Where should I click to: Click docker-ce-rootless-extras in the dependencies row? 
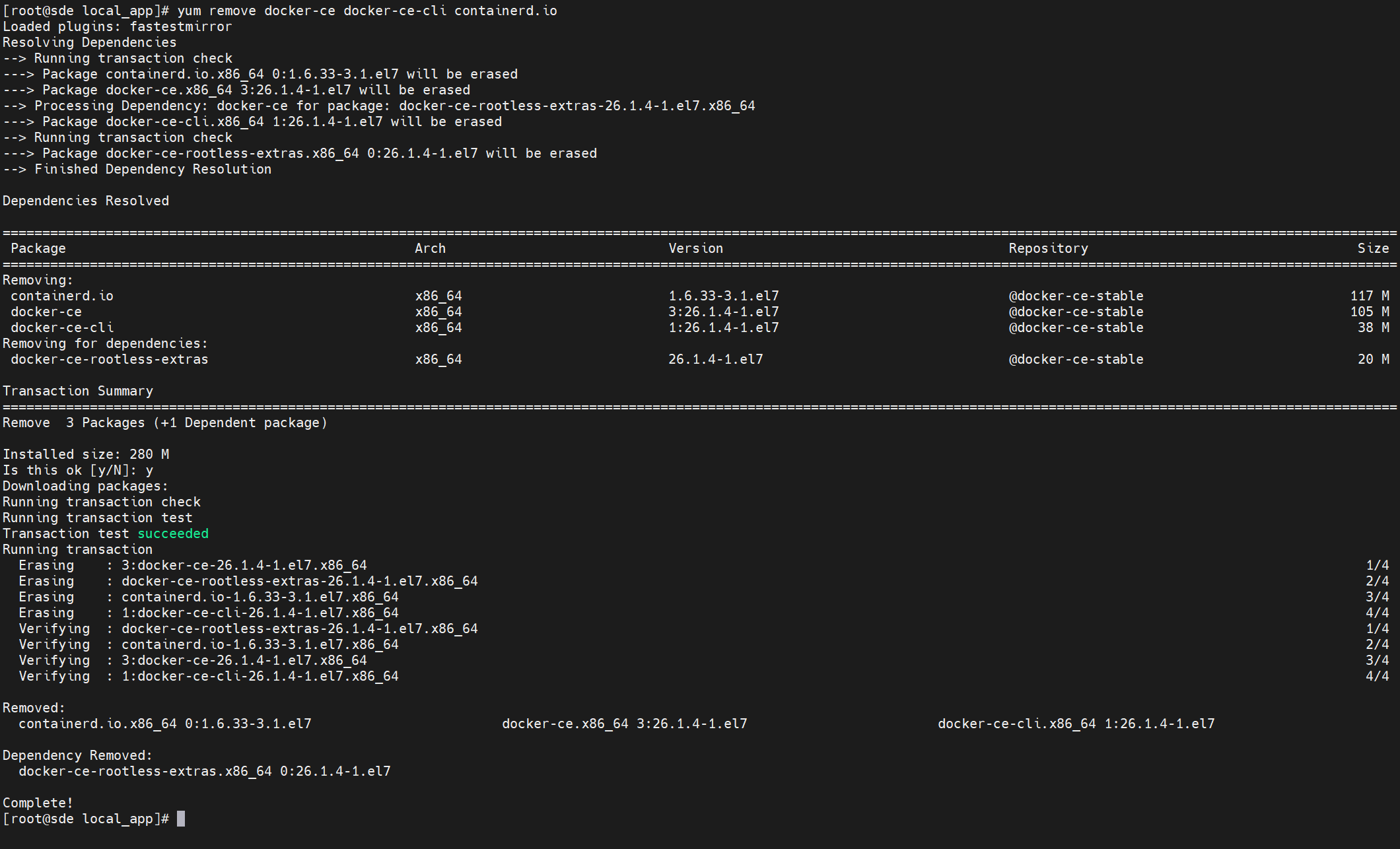(110, 359)
